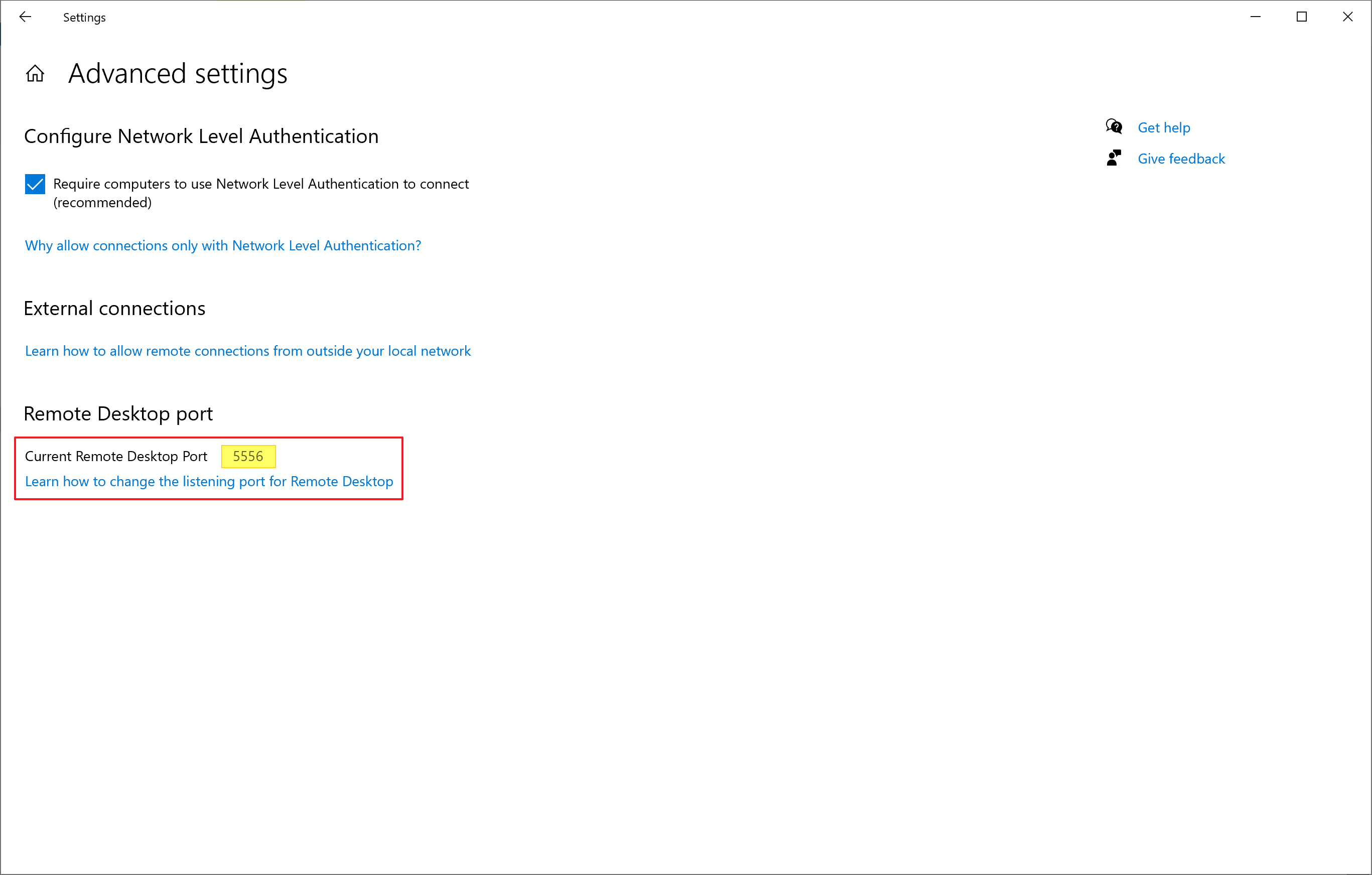Image resolution: width=1372 pixels, height=875 pixels.
Task: Close the Settings window
Action: pyautogui.click(x=1347, y=17)
